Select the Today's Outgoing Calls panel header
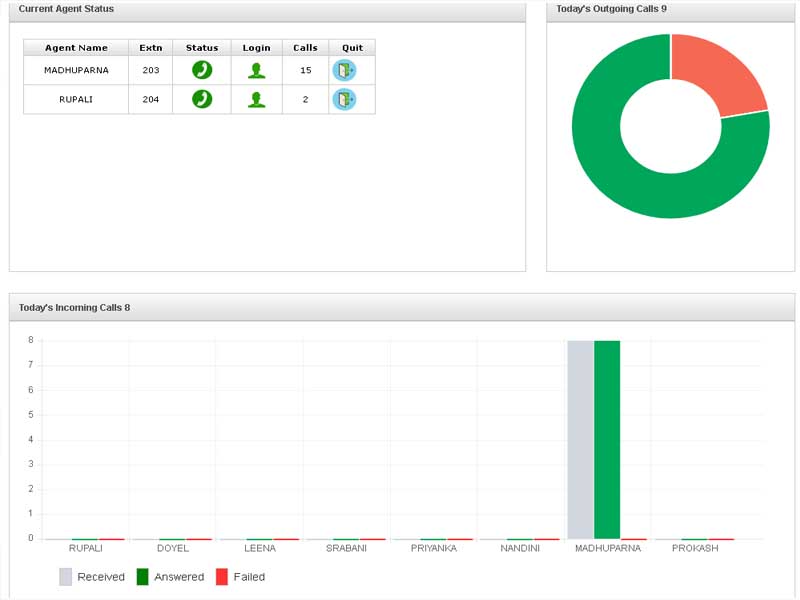Screen dimensions: 800x600 point(611,9)
